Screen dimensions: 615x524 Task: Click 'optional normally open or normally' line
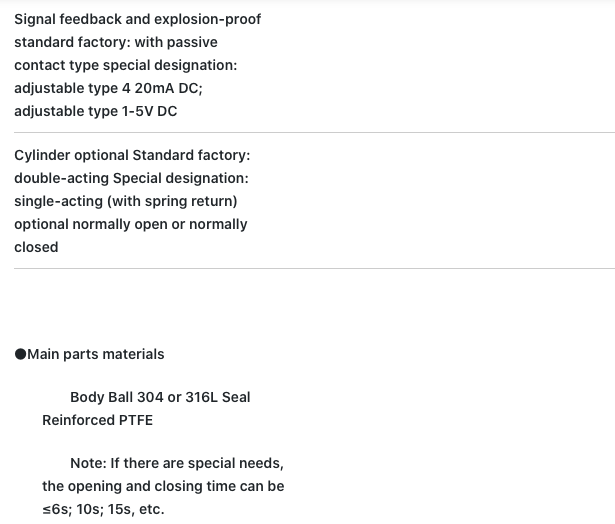(x=131, y=224)
